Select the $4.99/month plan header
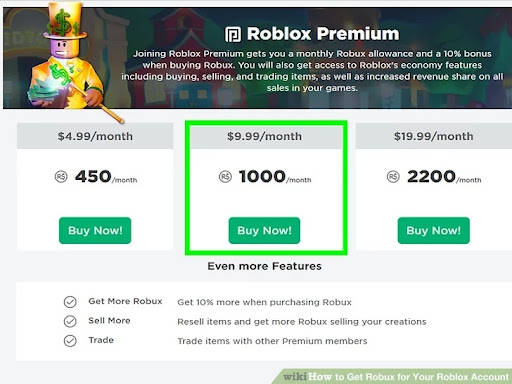512x384 pixels. point(95,136)
